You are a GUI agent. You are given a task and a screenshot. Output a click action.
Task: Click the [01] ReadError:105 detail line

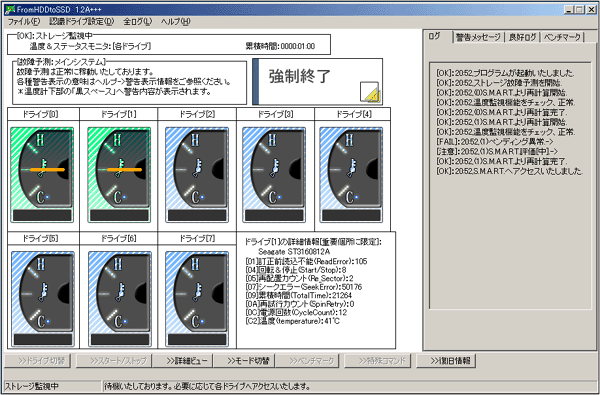point(306,261)
